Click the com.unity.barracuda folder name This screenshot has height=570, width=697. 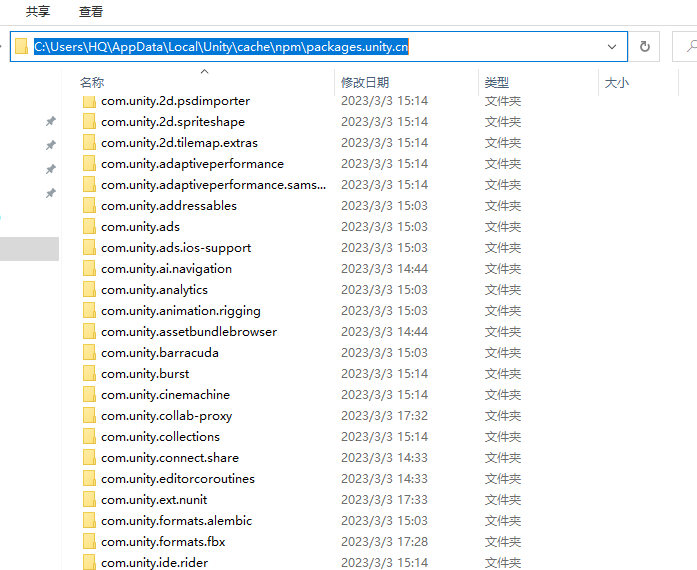click(x=160, y=353)
